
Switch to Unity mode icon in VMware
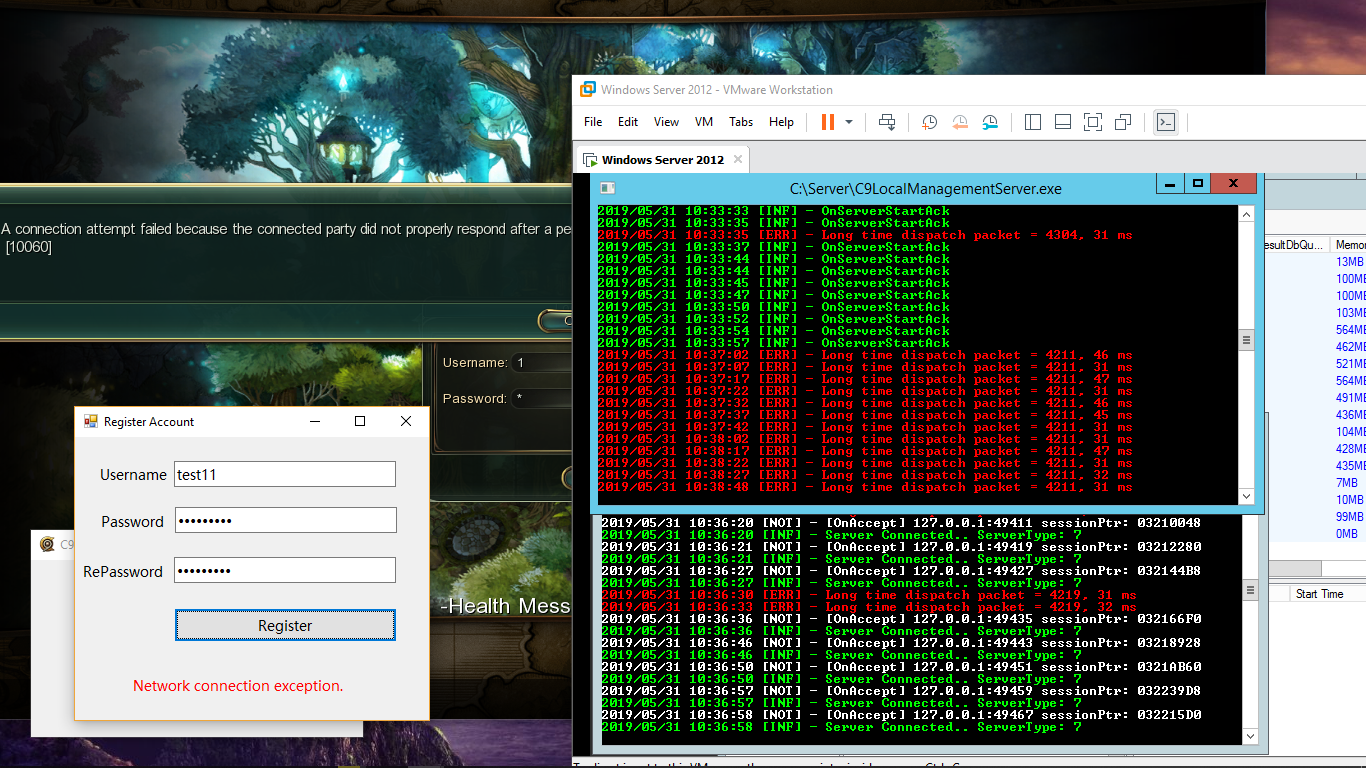[x=1123, y=122]
